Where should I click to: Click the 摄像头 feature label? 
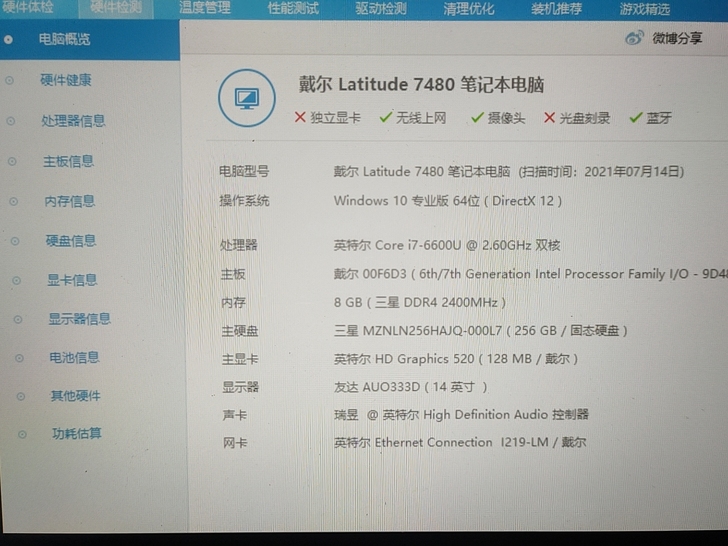[506, 118]
